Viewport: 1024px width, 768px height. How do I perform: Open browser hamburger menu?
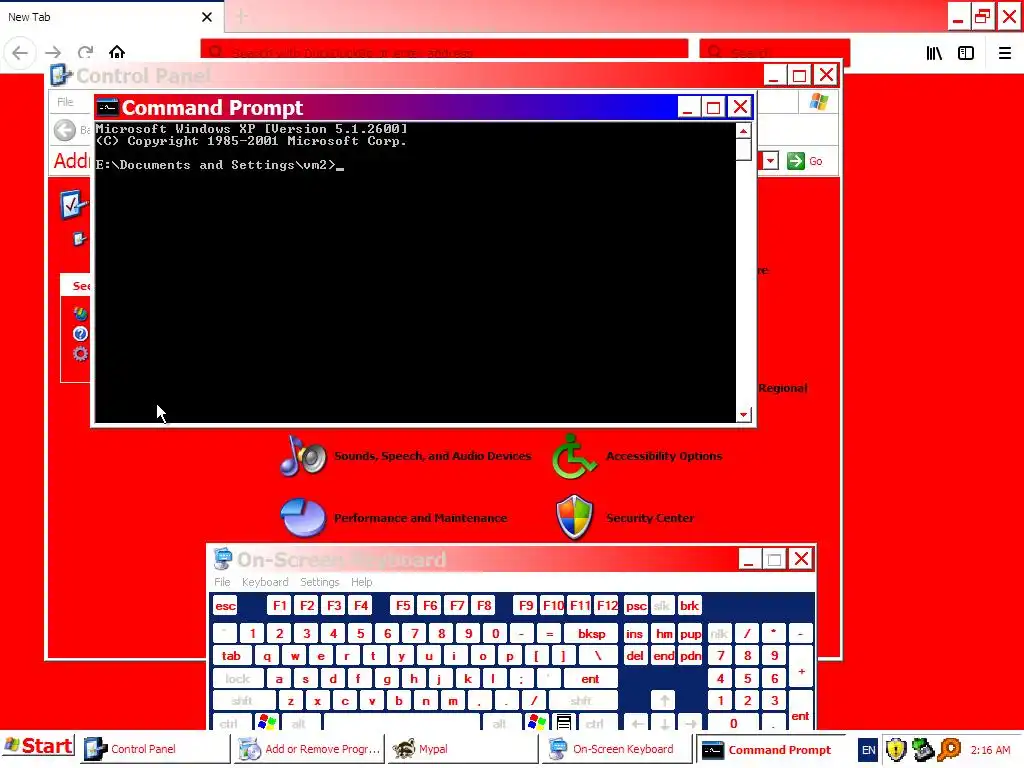pos(1004,53)
